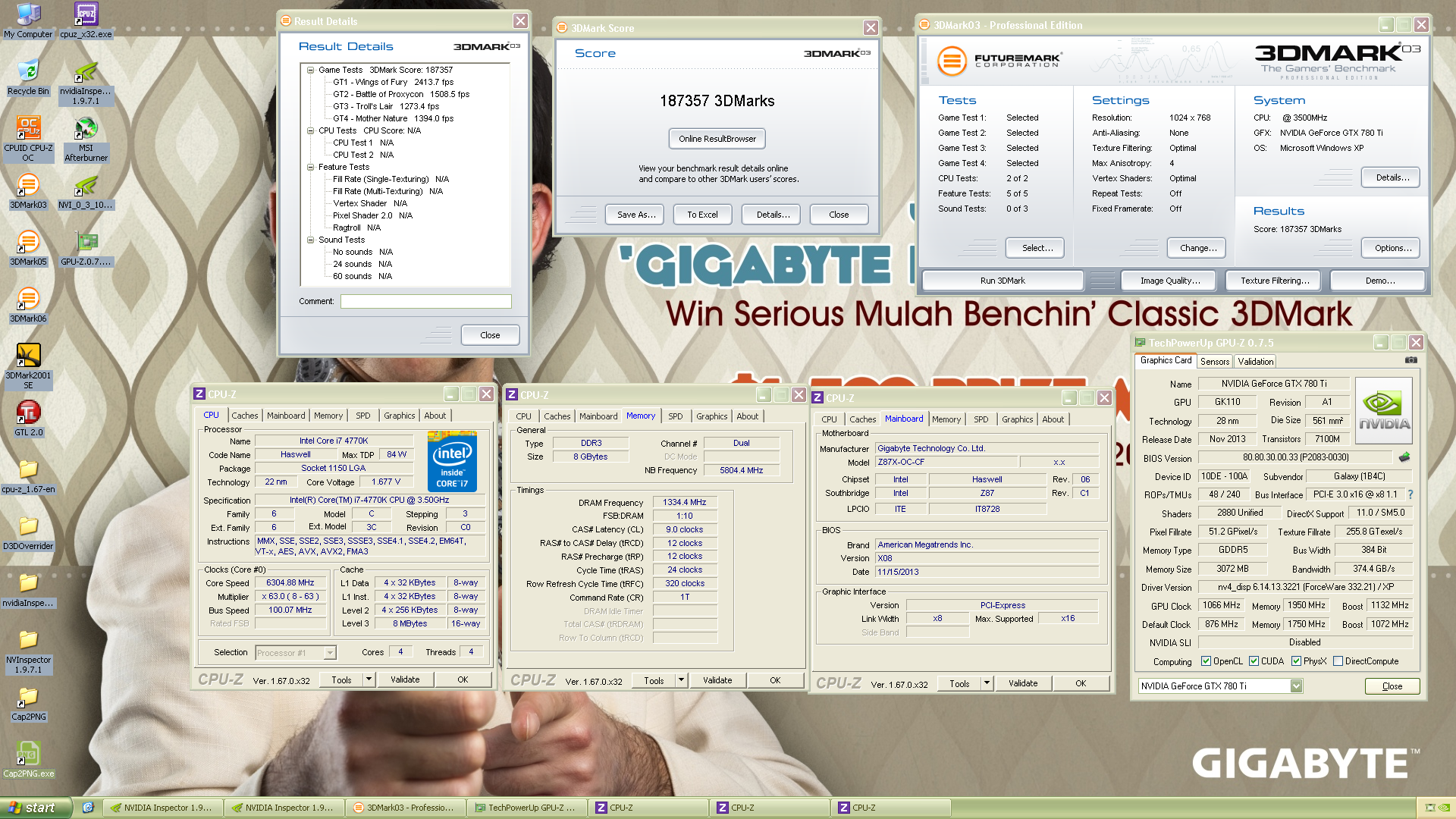Click the Bus Interface question mark icon
Screen dimensions: 1456x819
coord(1410,494)
